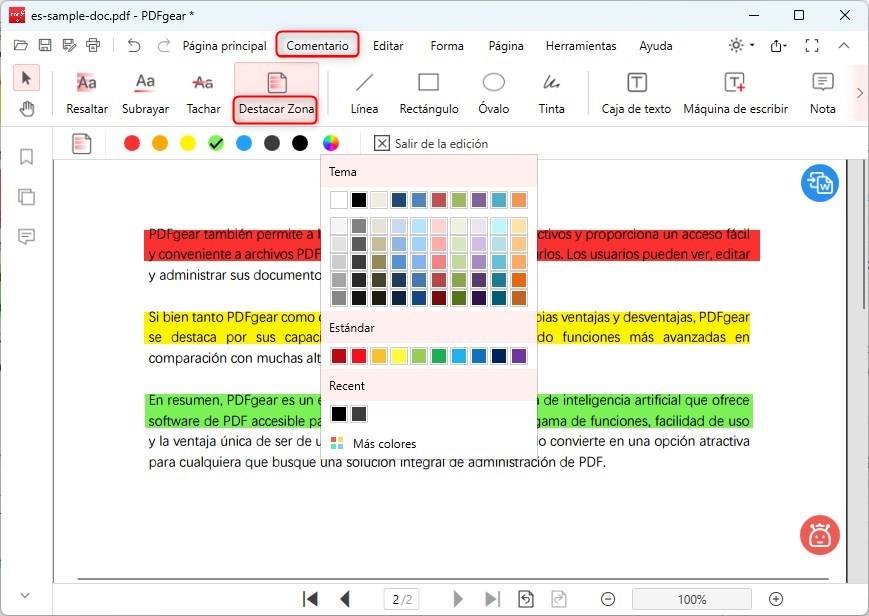Switch to the Página tab
Viewport: 869px width, 616px height.
[x=506, y=45]
